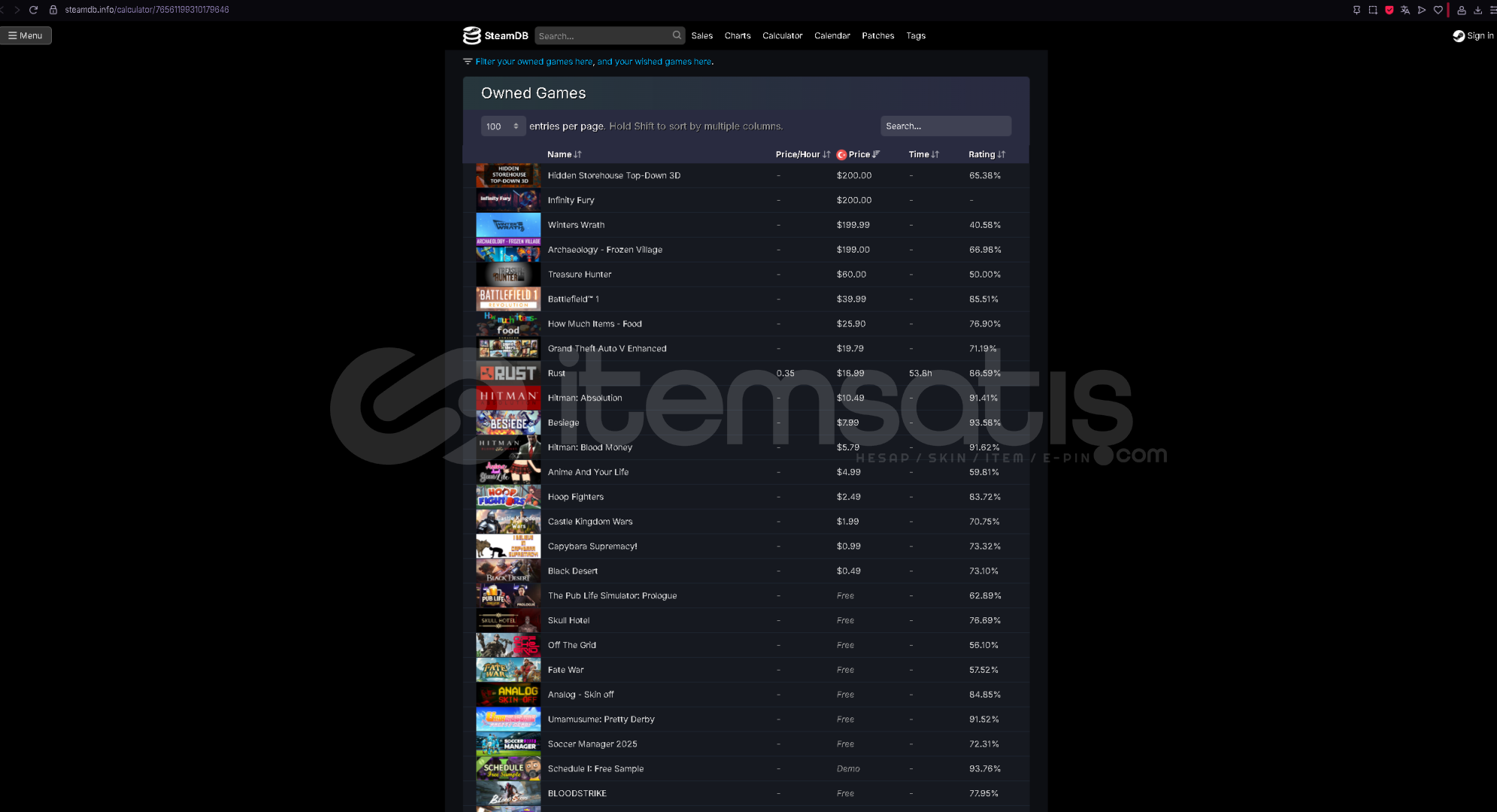Open the browser downloads icon
This screenshot has height=812, width=1497.
[1477, 10]
